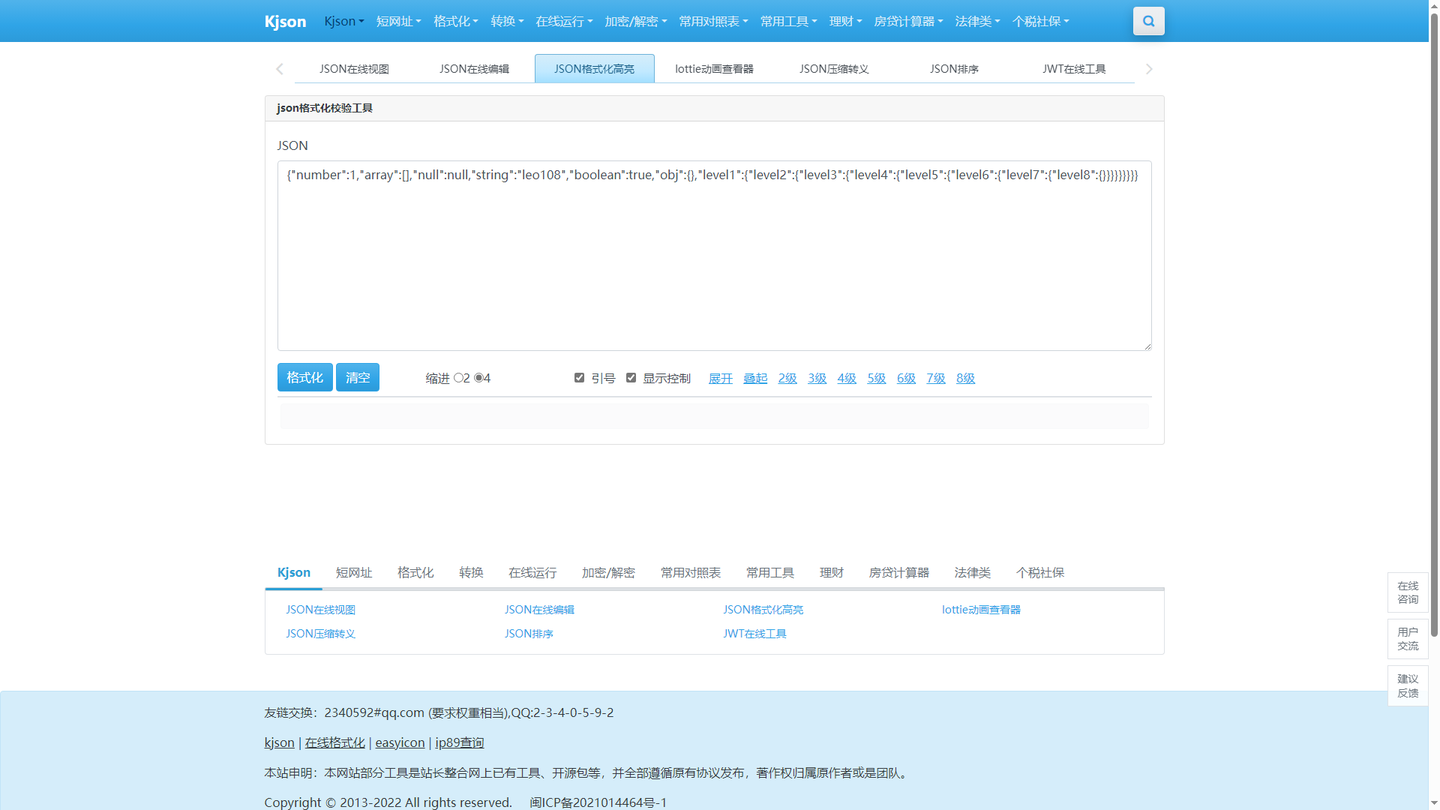The height and width of the screenshot is (810, 1440).
Task: Select the JSON格式化高亮 tab
Action: pos(594,69)
